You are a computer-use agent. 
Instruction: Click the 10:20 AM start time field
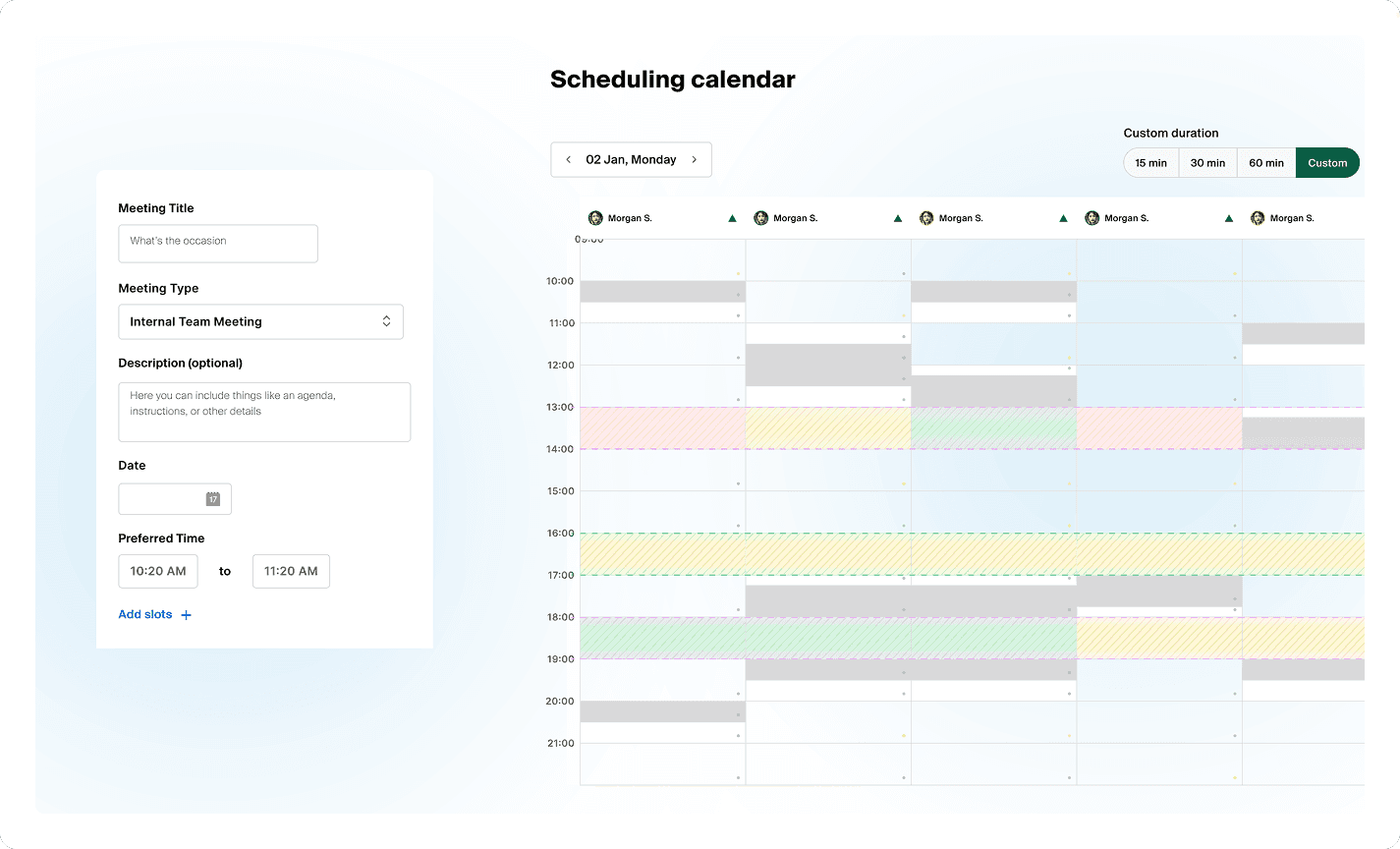point(157,571)
